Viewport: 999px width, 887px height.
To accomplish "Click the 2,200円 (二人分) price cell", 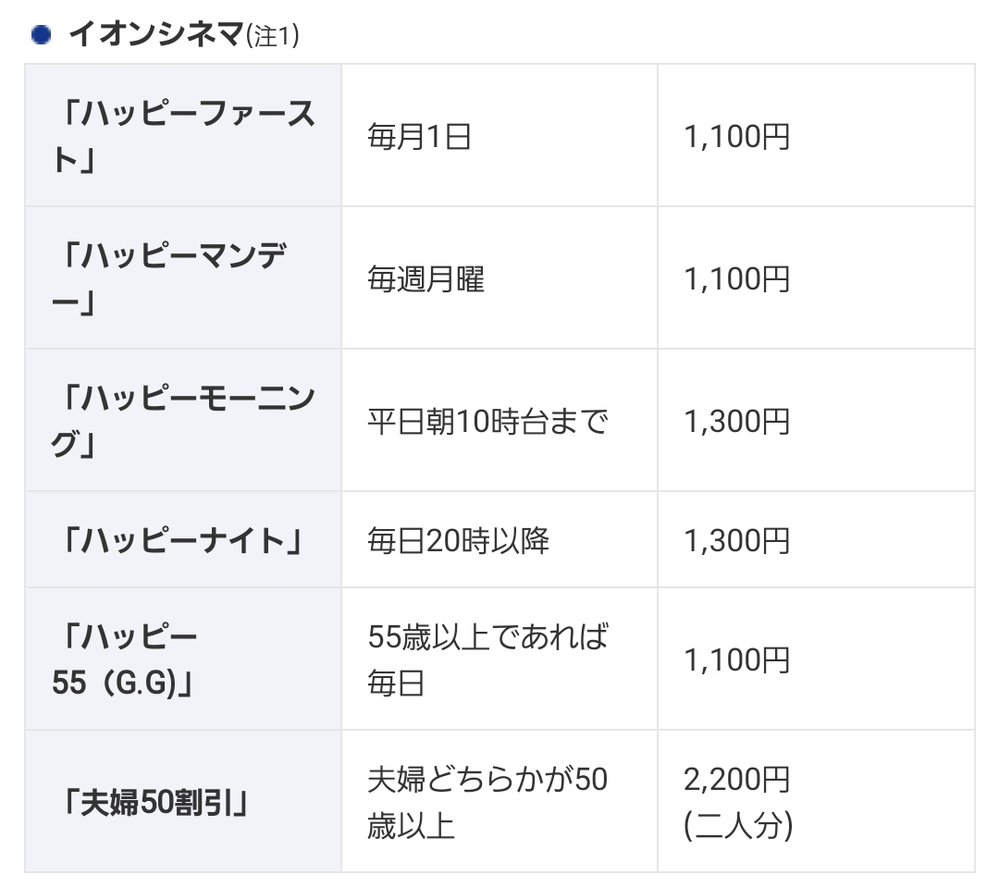I will [x=739, y=802].
